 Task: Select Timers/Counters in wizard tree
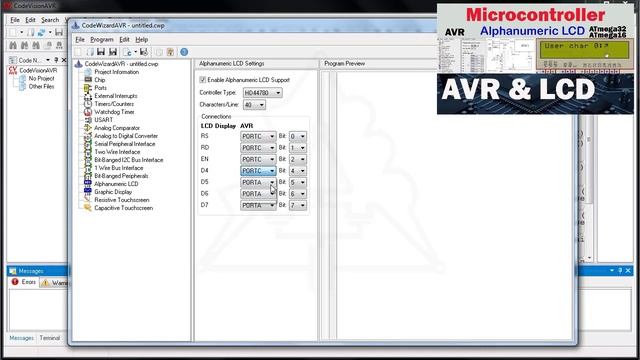point(114,104)
